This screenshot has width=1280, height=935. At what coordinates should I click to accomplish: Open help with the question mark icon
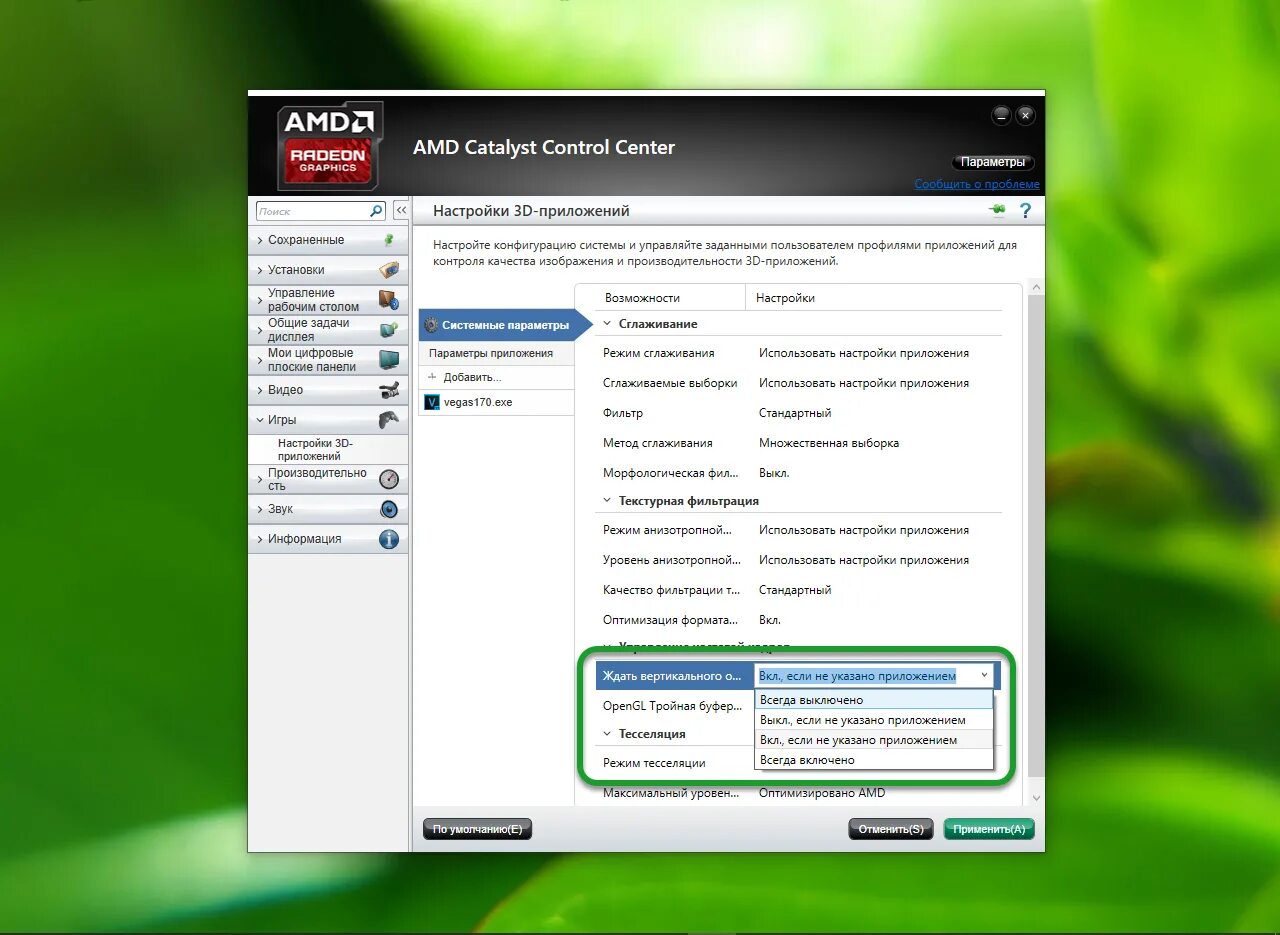pos(1025,211)
